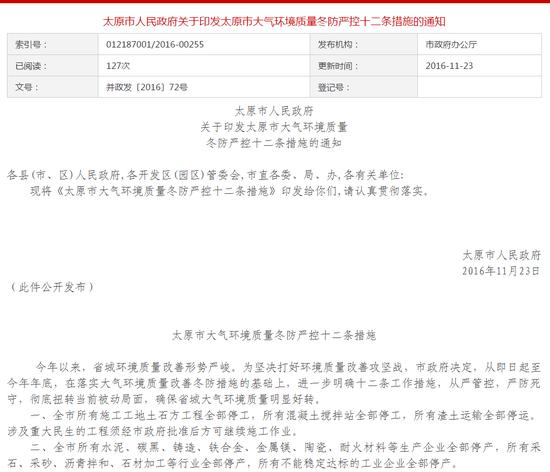Select index number 012187001/2016-00255
Image resolution: width=550 pixels, height=472 pixels.
[155, 45]
